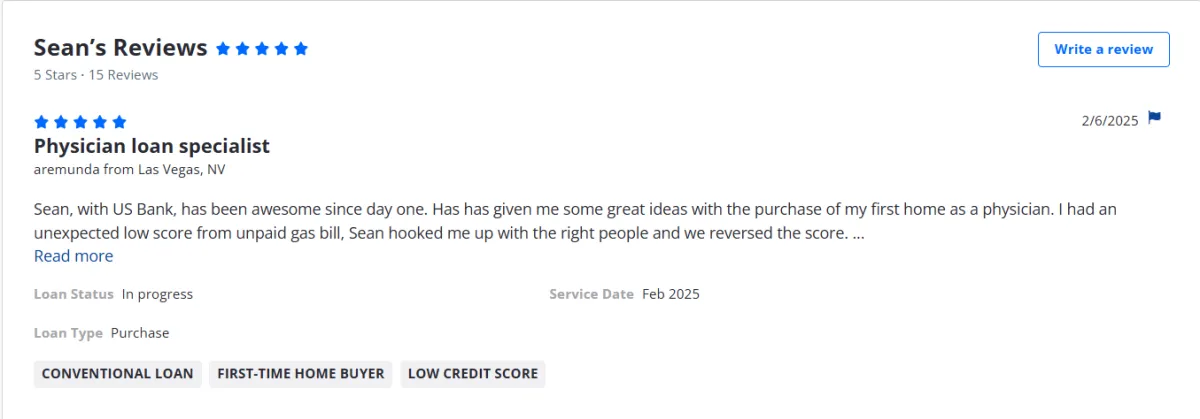Click reviewer name aremunda from Las Vegas

click(130, 170)
